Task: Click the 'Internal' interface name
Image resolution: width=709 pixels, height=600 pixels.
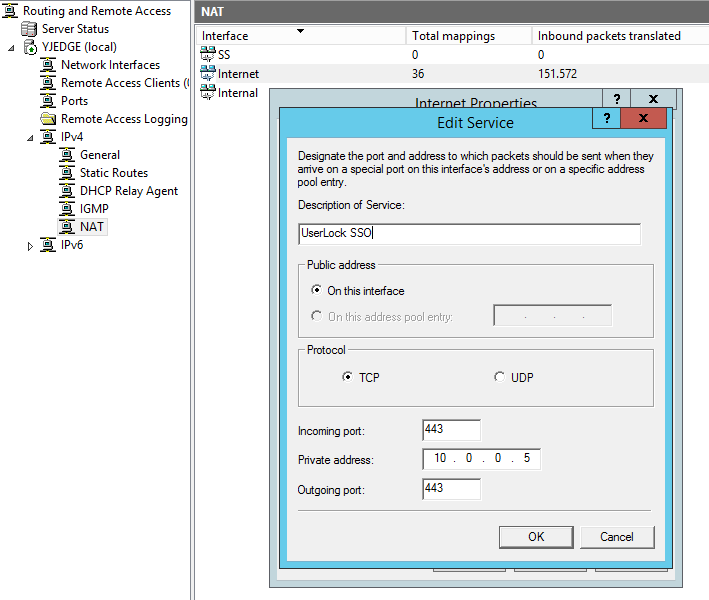Action: (x=238, y=93)
